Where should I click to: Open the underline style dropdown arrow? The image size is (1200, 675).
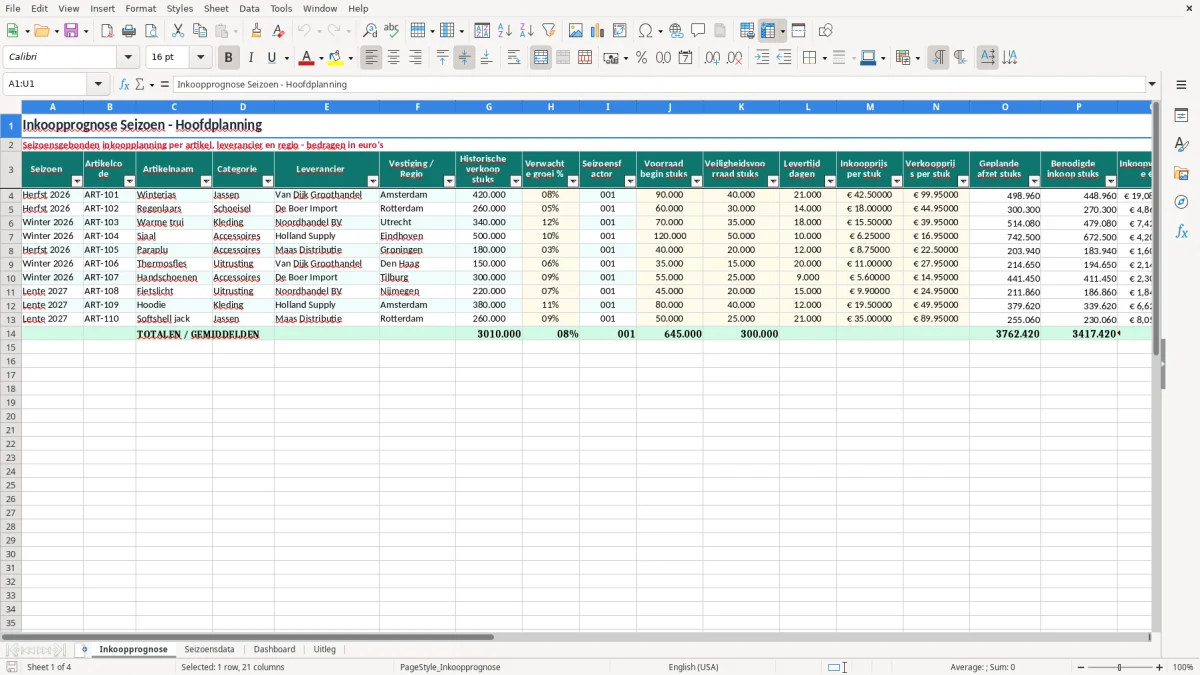point(286,58)
